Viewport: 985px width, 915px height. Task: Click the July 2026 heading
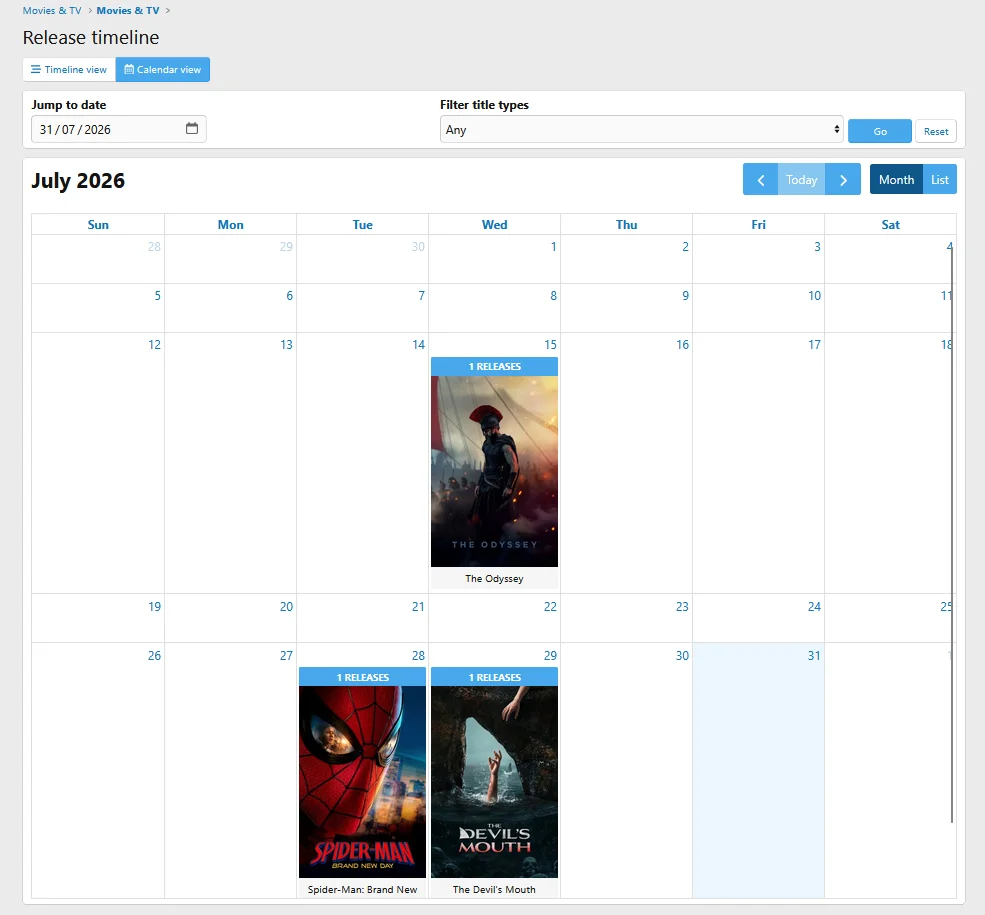78,181
